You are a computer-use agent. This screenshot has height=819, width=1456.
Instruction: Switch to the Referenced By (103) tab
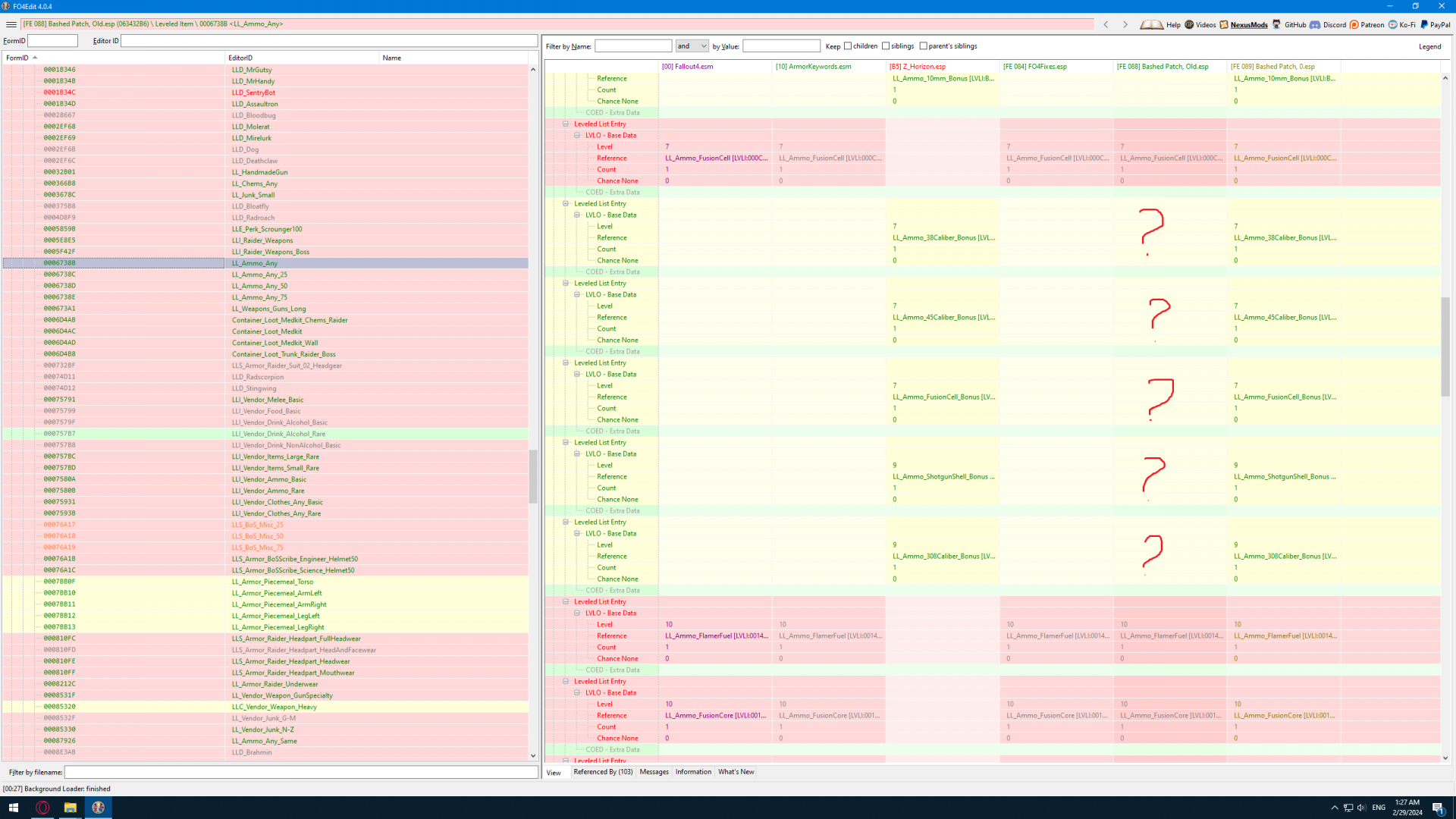click(x=603, y=772)
